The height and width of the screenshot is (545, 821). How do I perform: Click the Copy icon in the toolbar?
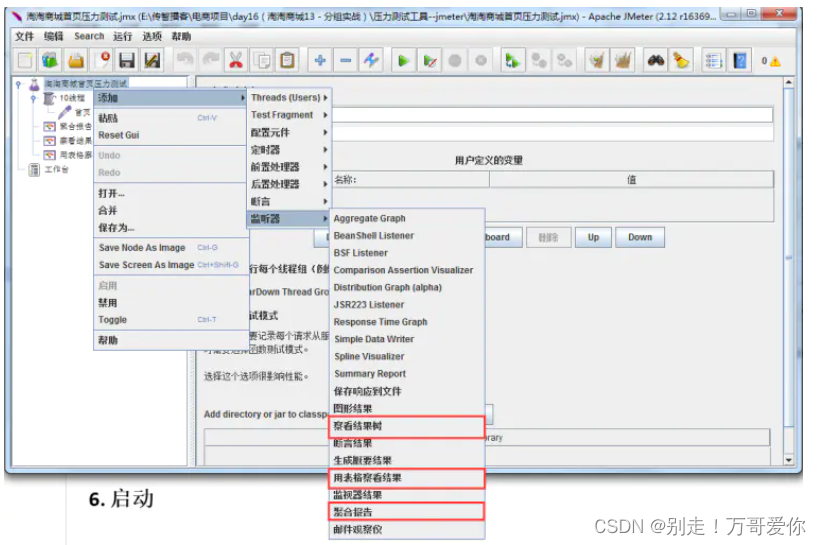click(x=262, y=61)
